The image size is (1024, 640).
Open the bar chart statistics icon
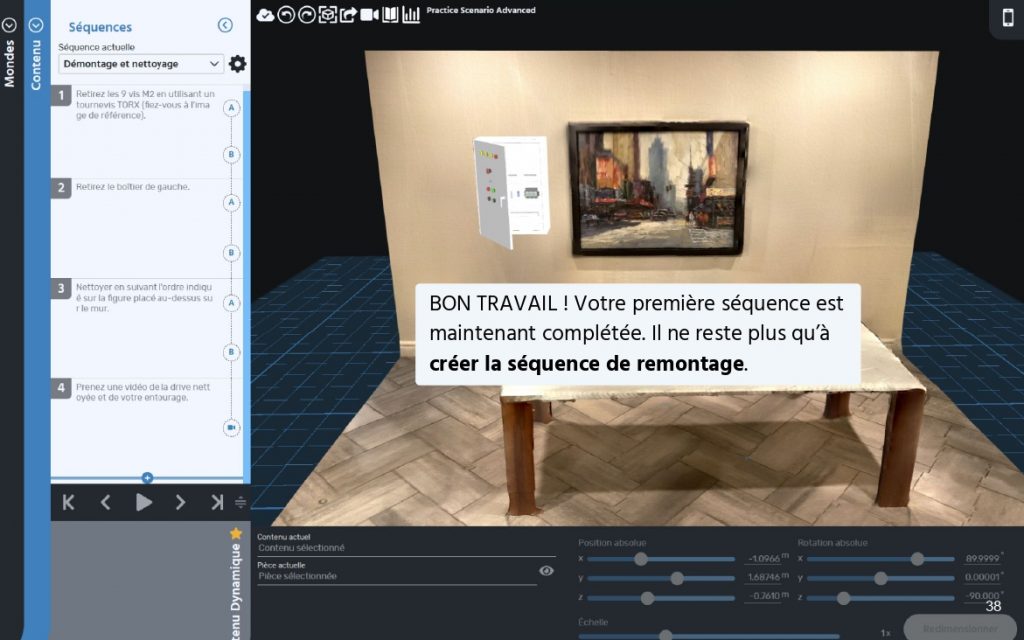[411, 15]
